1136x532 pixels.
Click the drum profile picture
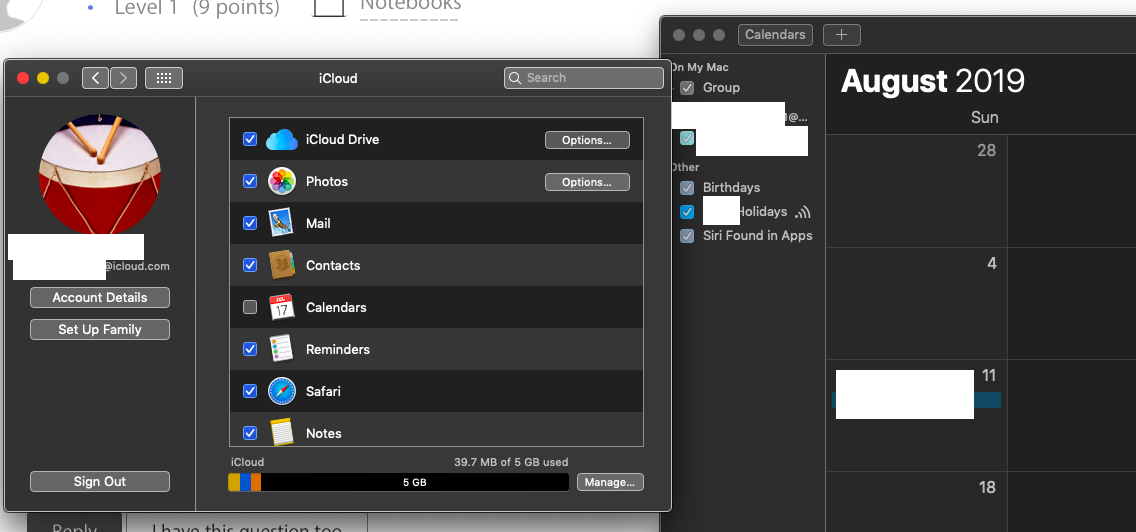[100, 174]
